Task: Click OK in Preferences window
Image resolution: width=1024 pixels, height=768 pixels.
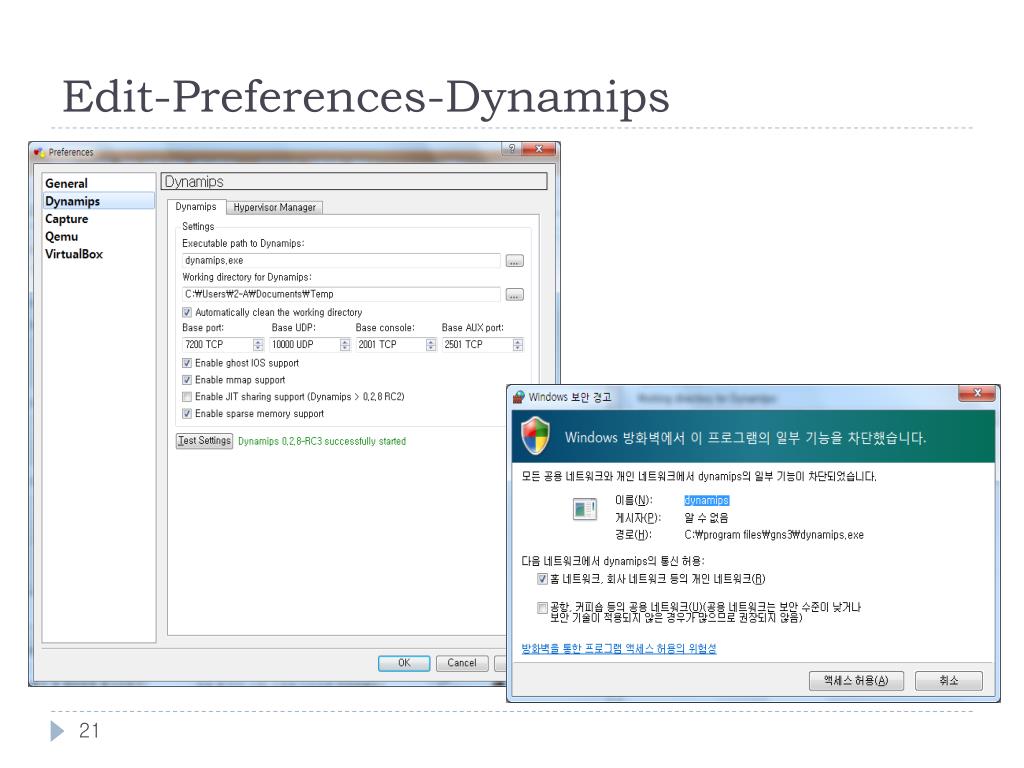Action: (404, 663)
